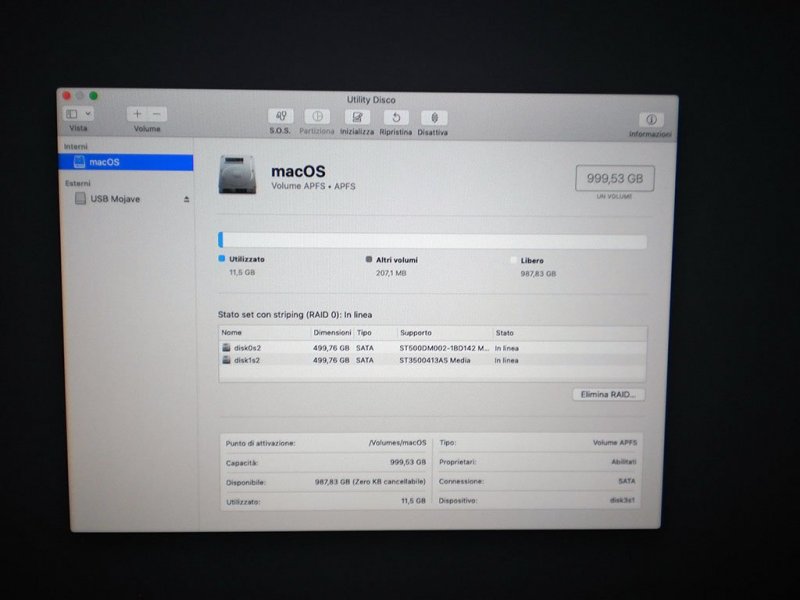Sort by Dimensioni column header
Screen dimensions: 800x600
pyautogui.click(x=332, y=332)
